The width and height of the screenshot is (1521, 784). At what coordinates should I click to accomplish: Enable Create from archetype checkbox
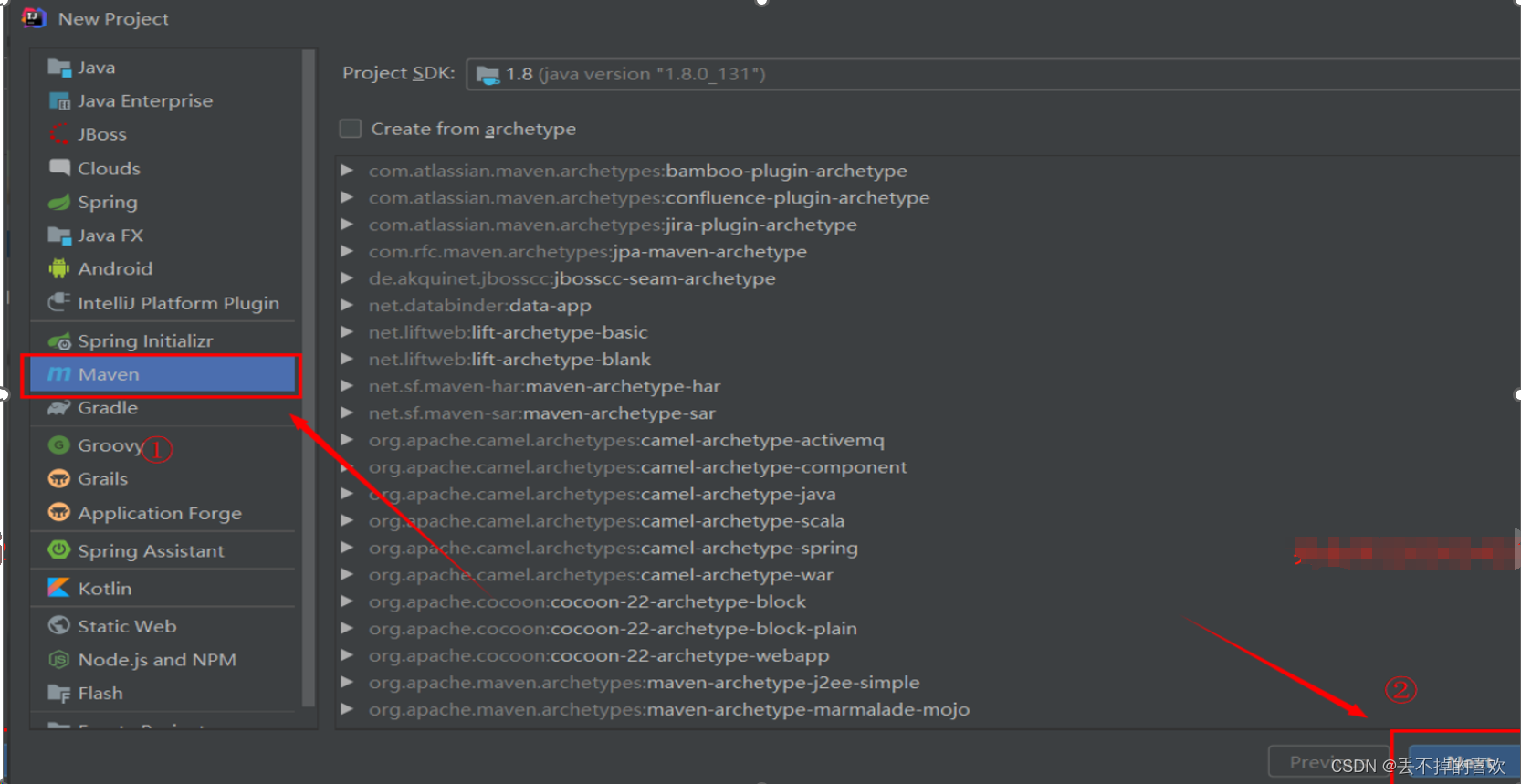351,129
